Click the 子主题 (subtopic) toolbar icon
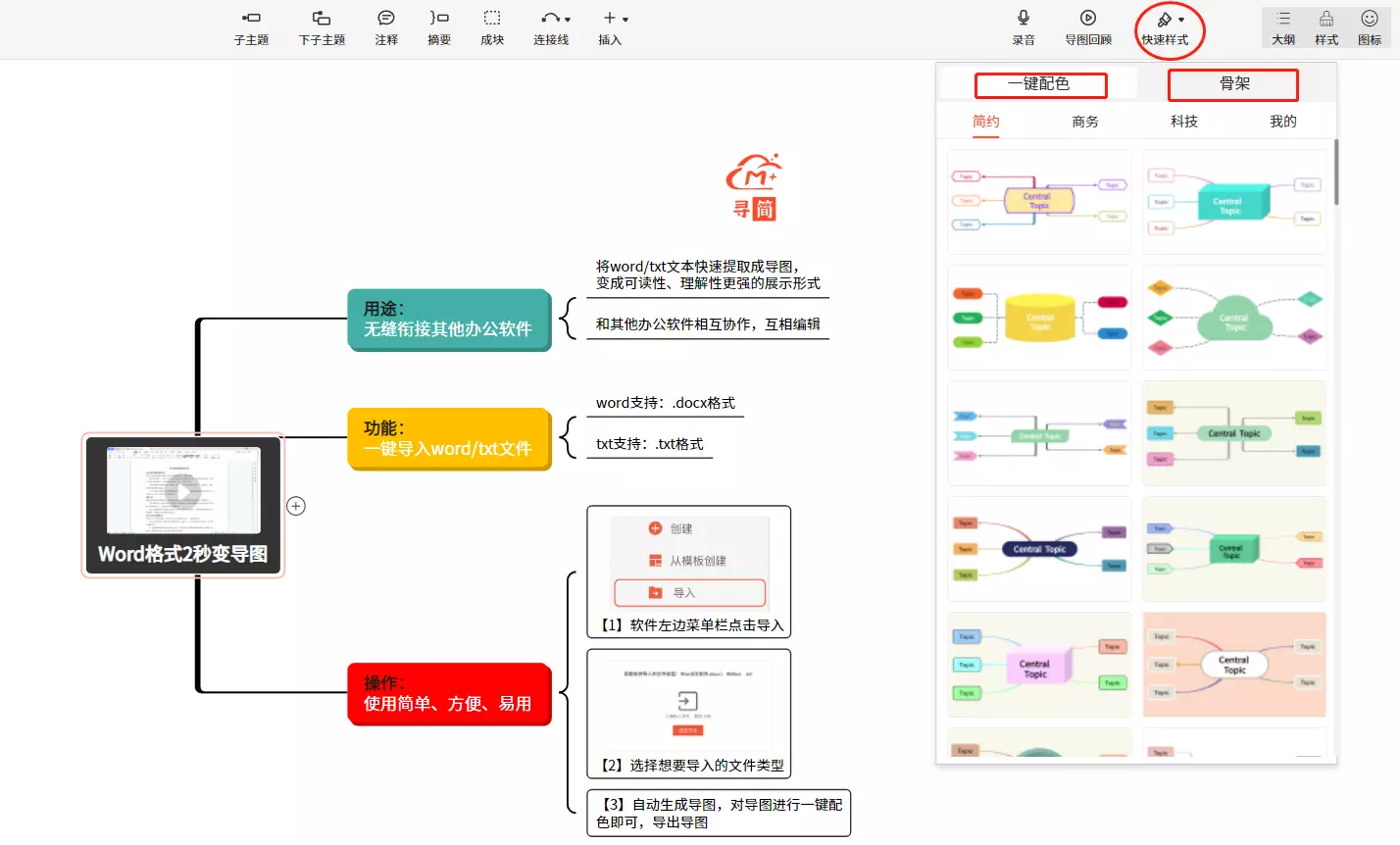 251,19
